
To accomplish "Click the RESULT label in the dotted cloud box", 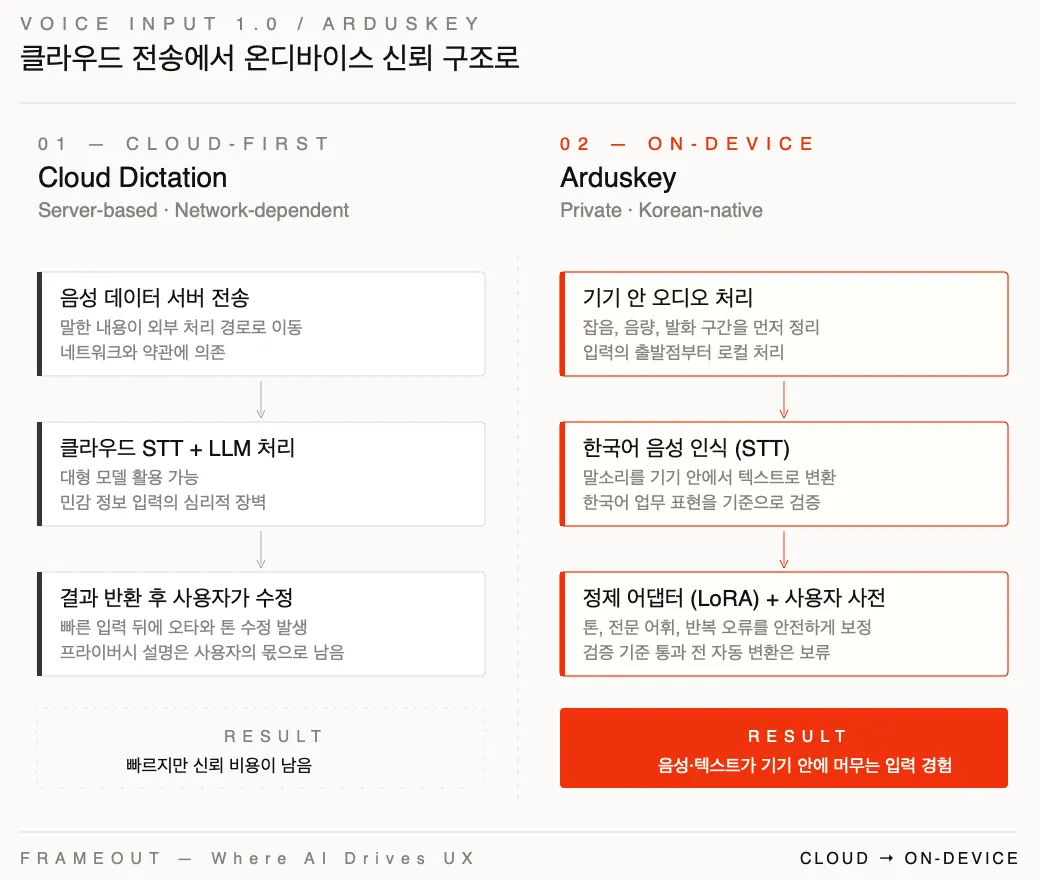I will click(273, 737).
